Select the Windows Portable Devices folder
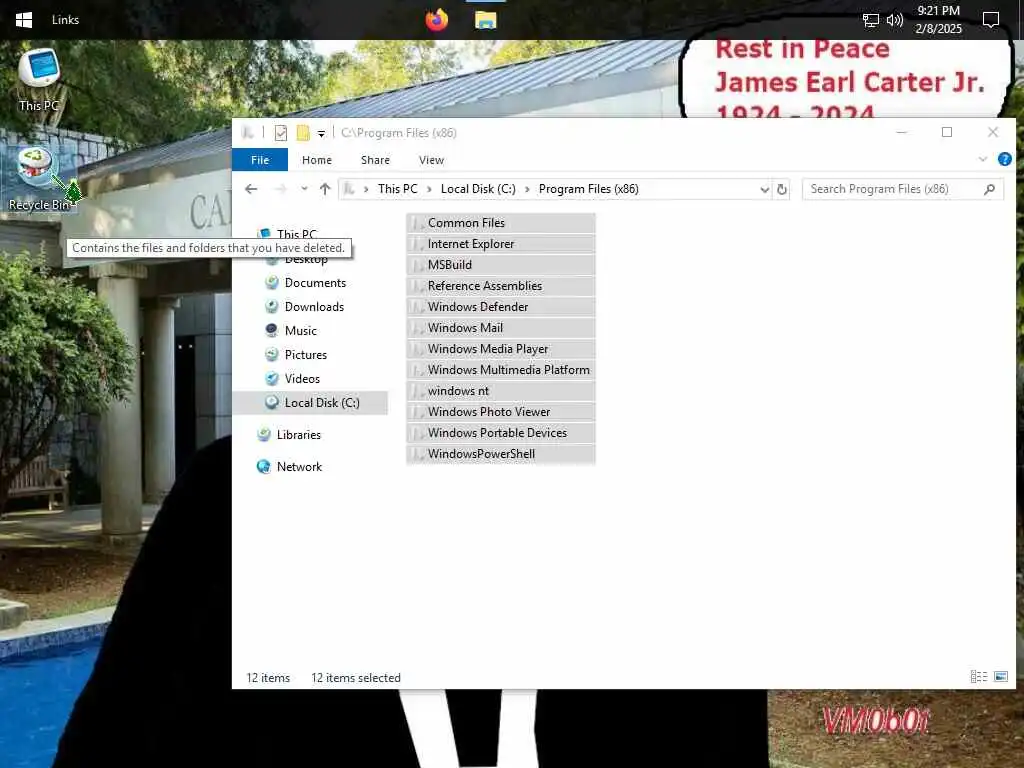This screenshot has width=1024, height=768. pyautogui.click(x=501, y=433)
